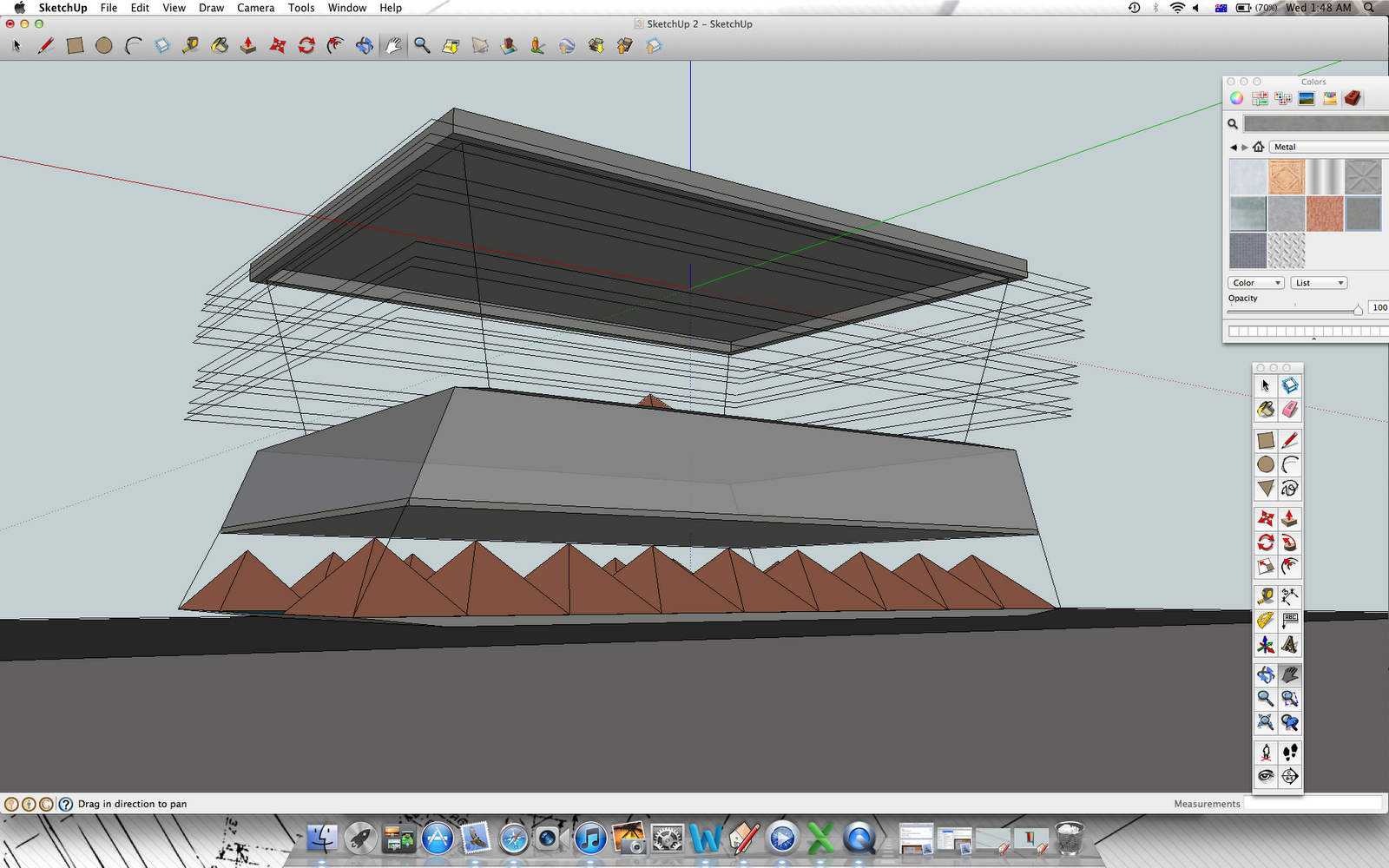
Task: Select the Rotate tool
Action: coord(307,45)
